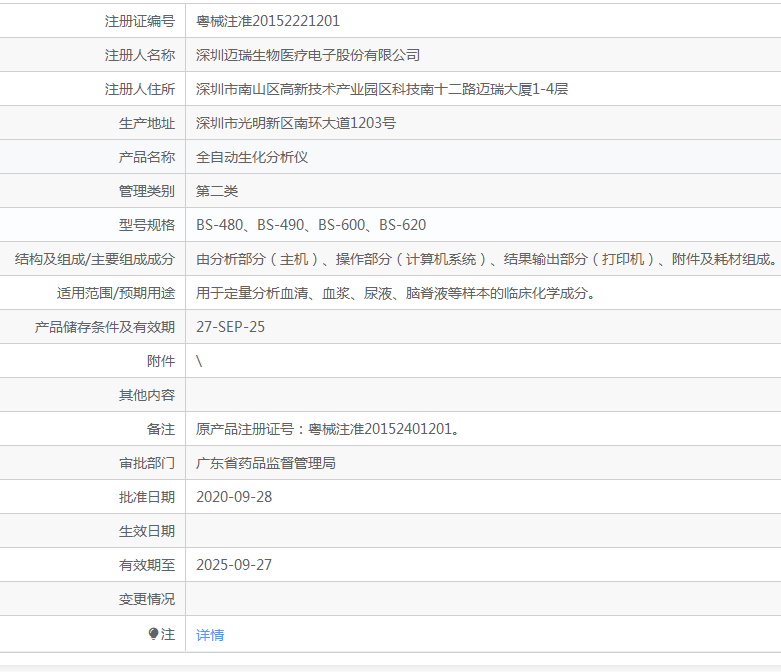Select approval date 2020-09-28
781x672 pixels.
pyautogui.click(x=234, y=497)
